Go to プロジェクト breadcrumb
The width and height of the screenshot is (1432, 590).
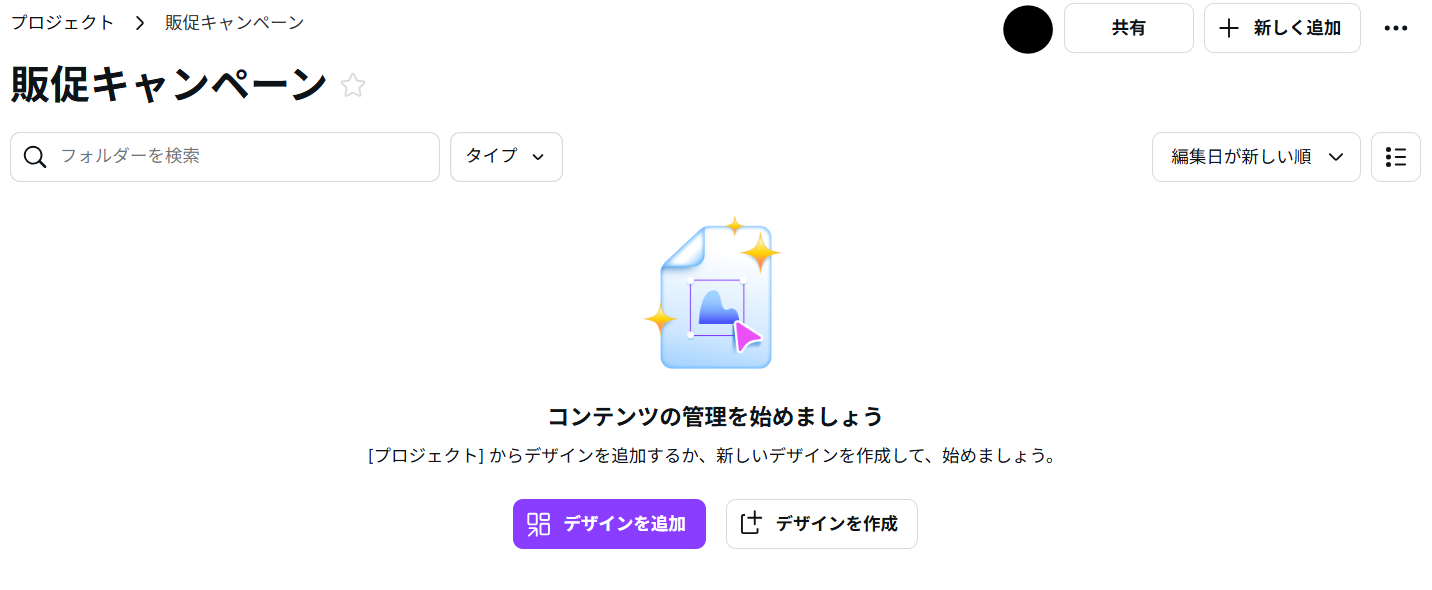[x=62, y=22]
